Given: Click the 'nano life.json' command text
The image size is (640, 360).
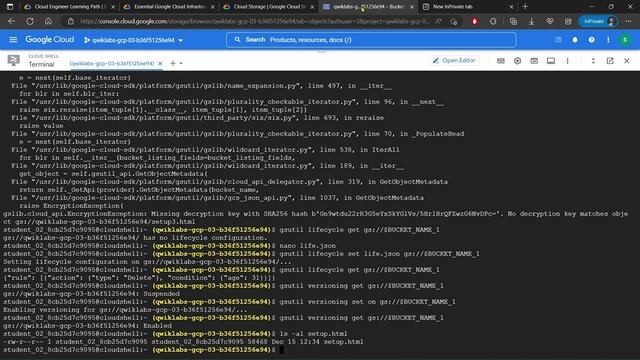Looking at the screenshot, I should tap(308, 246).
